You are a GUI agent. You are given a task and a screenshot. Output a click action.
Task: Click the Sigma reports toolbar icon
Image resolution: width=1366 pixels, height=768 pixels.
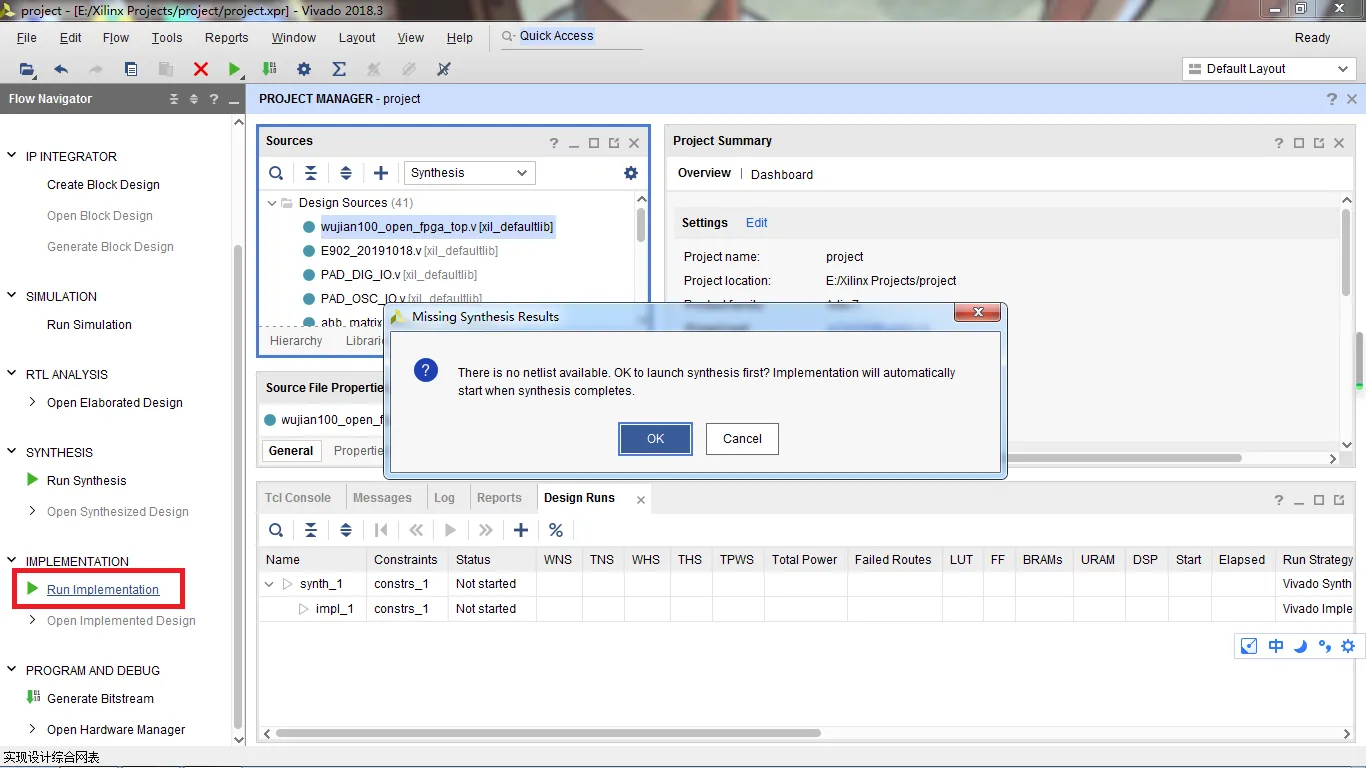click(339, 69)
